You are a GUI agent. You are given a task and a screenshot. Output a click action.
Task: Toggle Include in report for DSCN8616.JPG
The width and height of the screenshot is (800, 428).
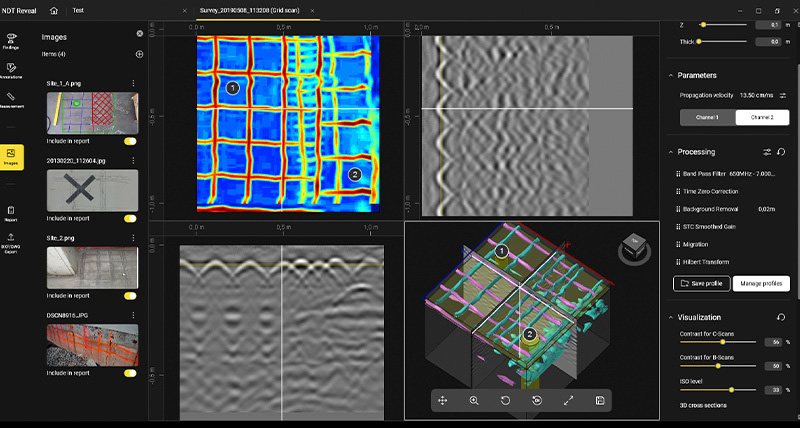pyautogui.click(x=130, y=373)
